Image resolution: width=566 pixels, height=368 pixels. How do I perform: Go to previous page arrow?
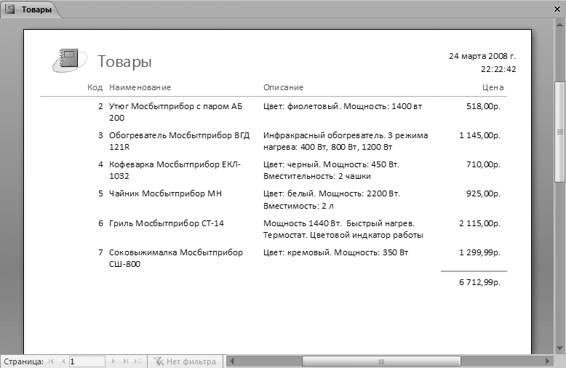[64, 361]
